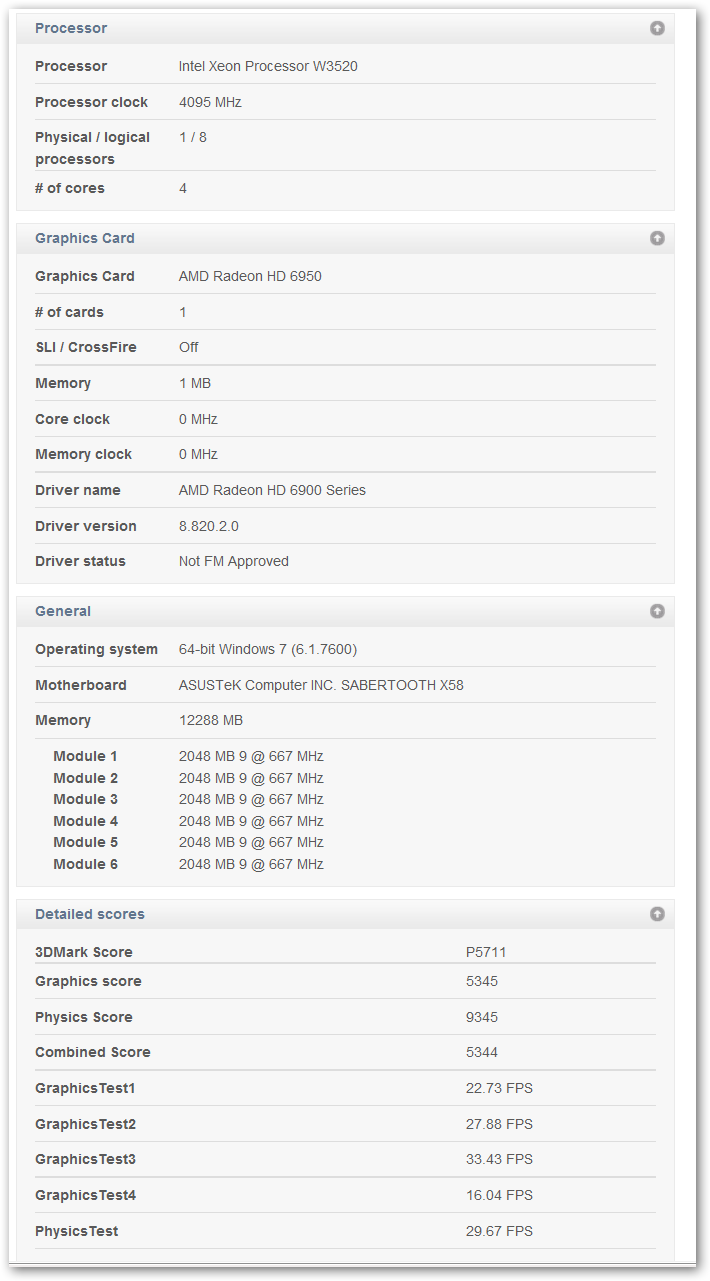Click the Detailed scores header title

click(90, 914)
